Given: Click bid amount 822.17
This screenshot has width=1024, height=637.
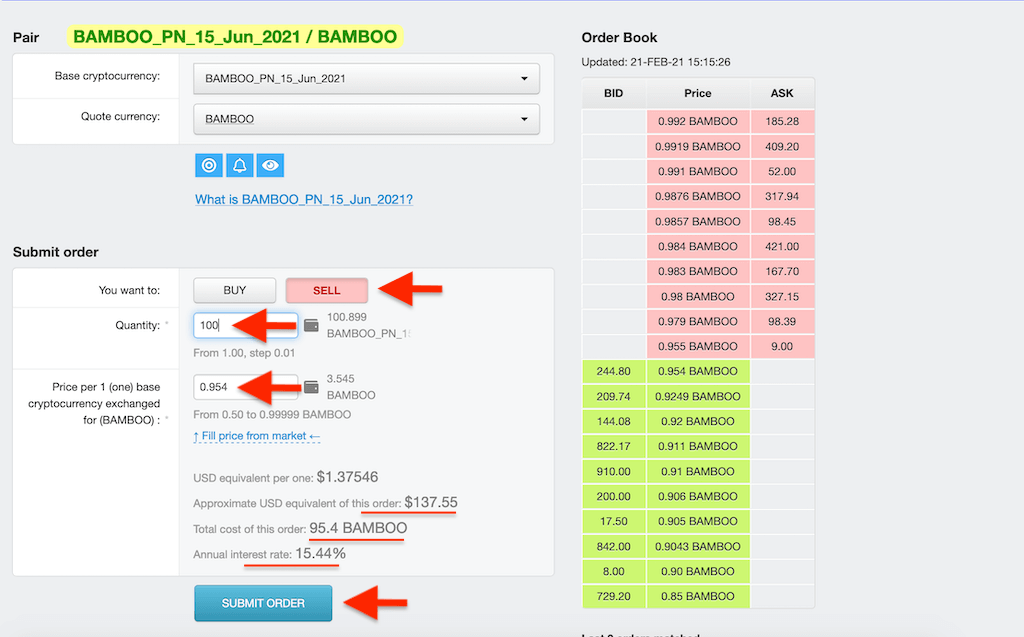Looking at the screenshot, I should click(613, 446).
